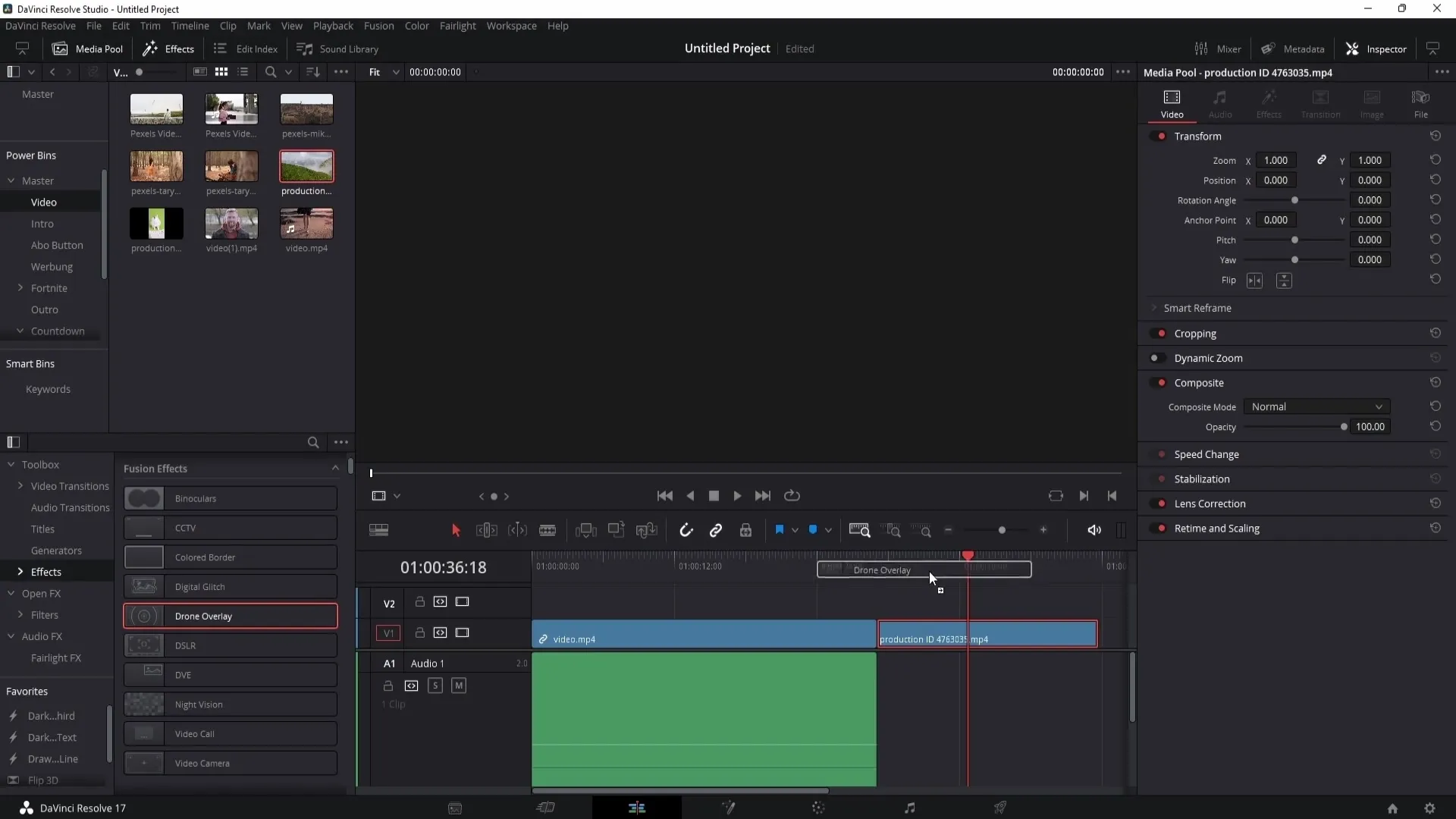Image resolution: width=1456 pixels, height=819 pixels.
Task: Disable the Transform section toggle
Action: [1159, 136]
